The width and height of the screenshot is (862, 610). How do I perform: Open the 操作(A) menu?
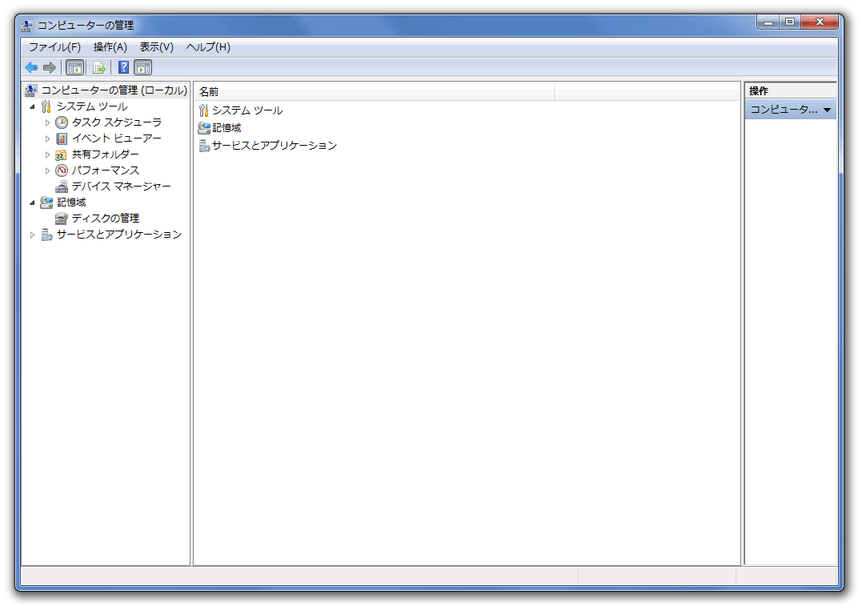[110, 47]
